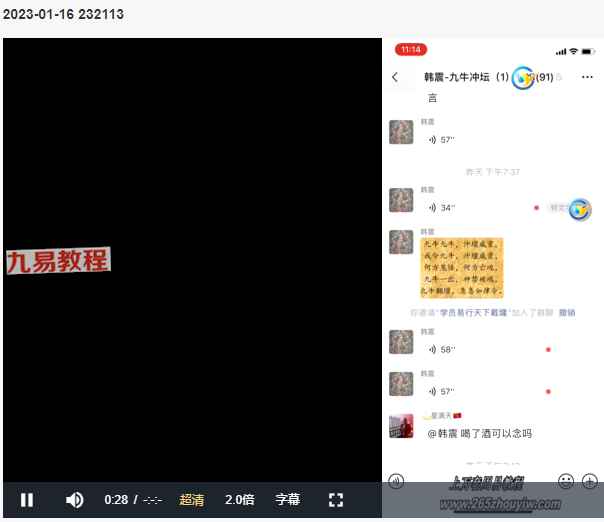The image size is (604, 522).
Task: Tap the red 11:14 time pill
Action: tap(411, 49)
